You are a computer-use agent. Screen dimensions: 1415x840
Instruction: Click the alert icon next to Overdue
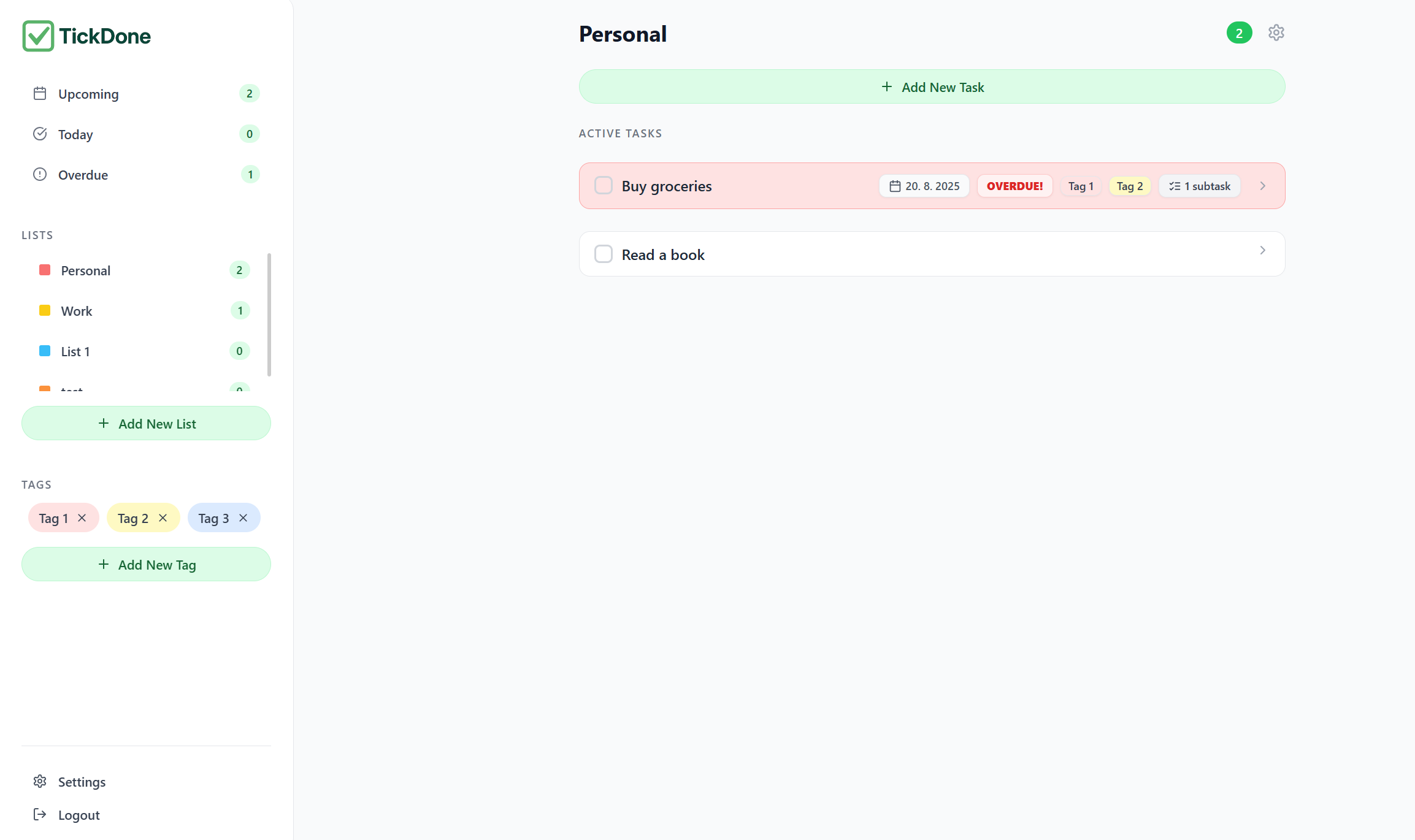click(x=39, y=174)
